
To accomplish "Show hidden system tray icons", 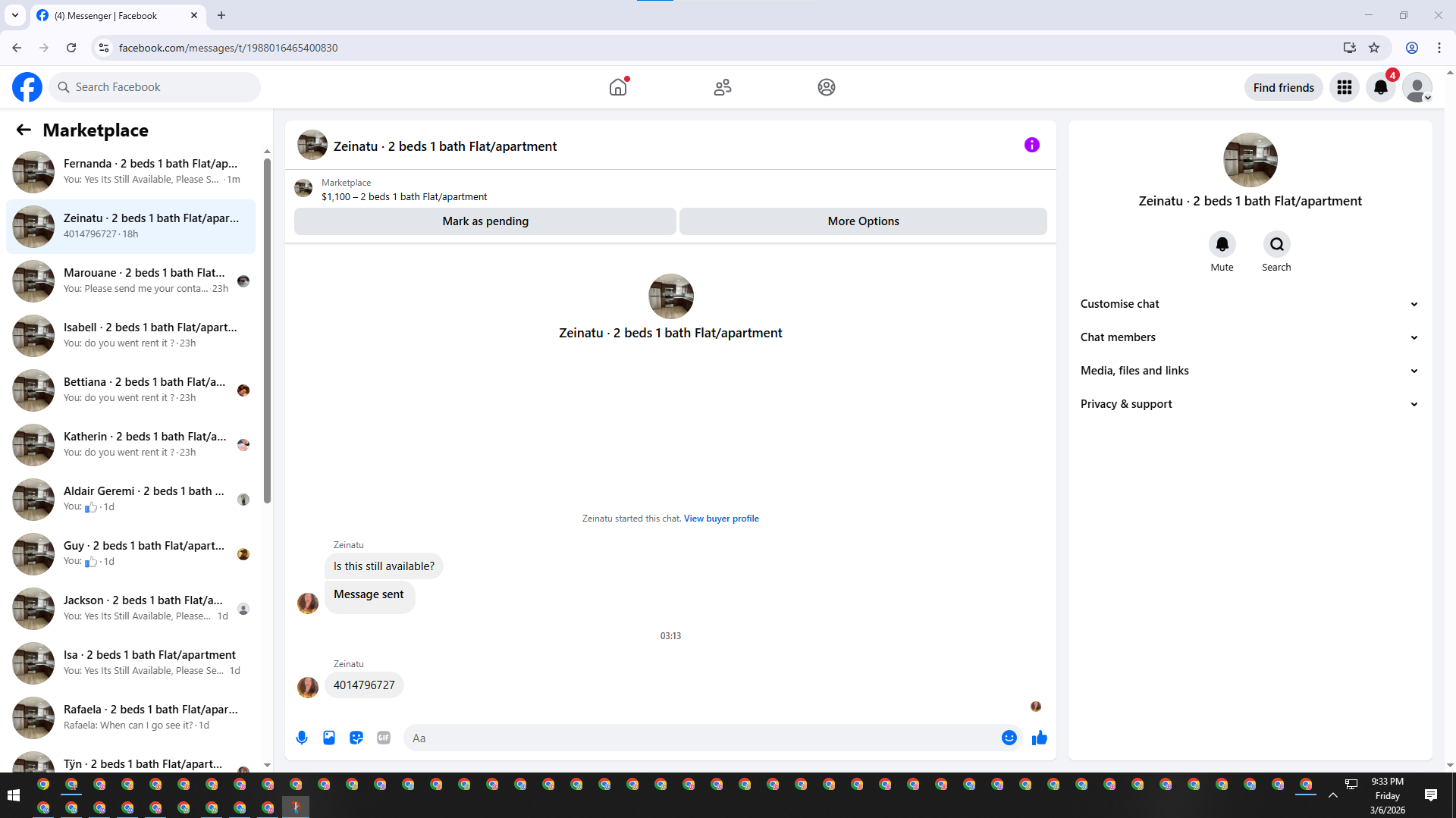I will 1332,795.
